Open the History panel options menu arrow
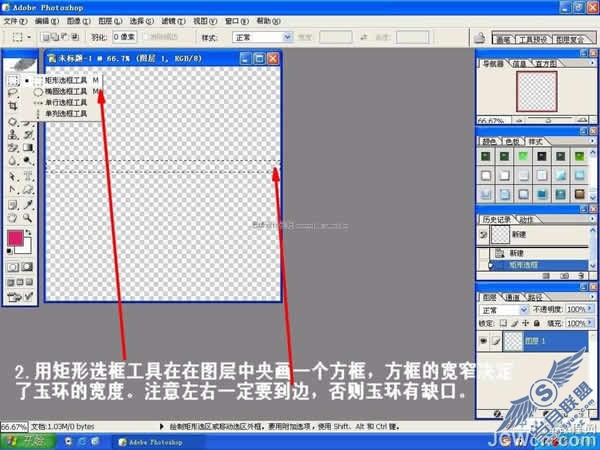Screen dimensions: 600x450 pyautogui.click(x=592, y=219)
